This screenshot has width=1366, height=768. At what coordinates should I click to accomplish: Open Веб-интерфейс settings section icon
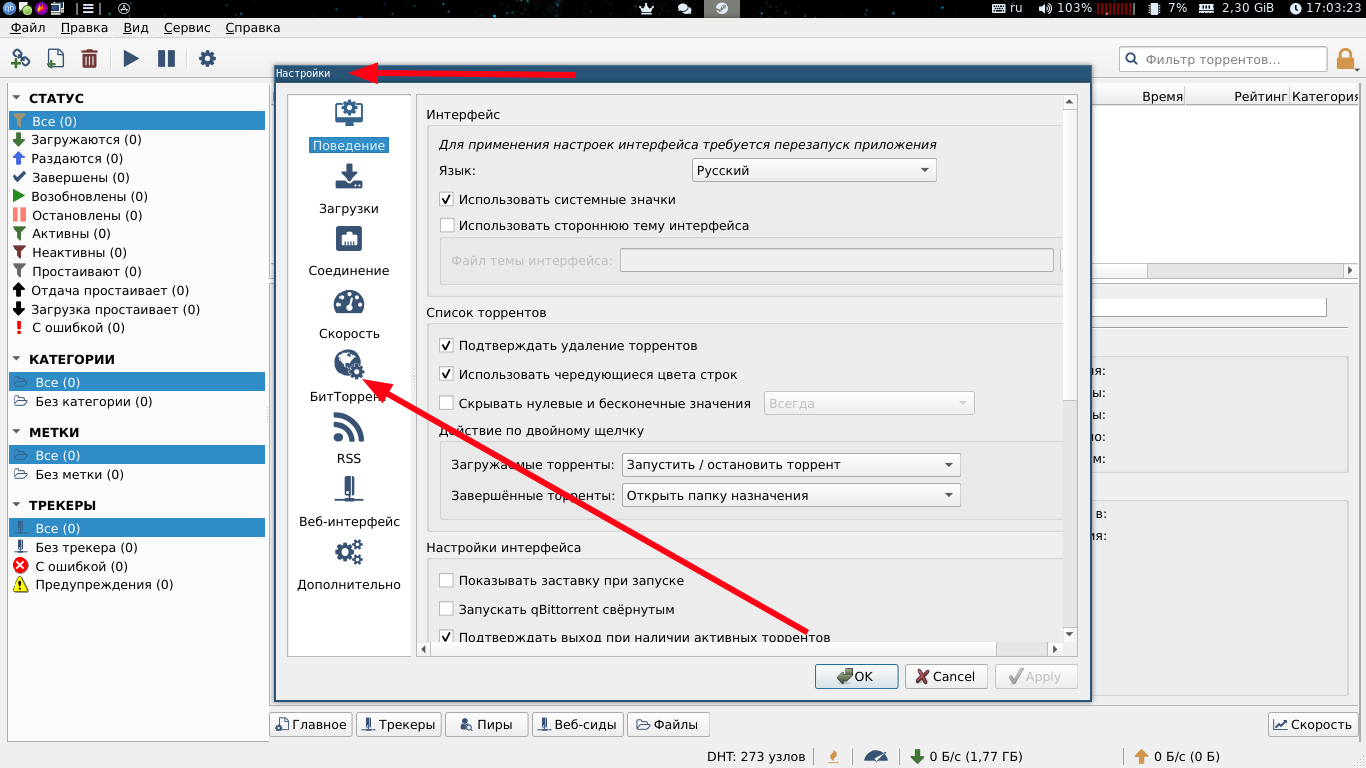[349, 490]
